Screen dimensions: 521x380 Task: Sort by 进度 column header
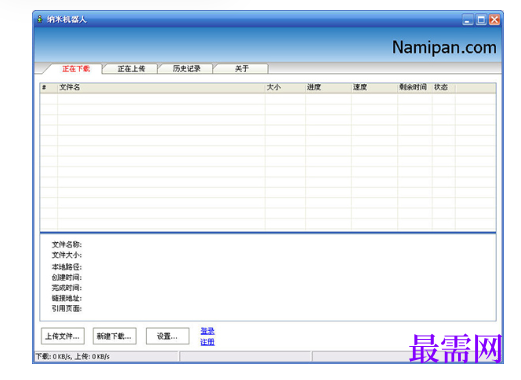pos(328,87)
